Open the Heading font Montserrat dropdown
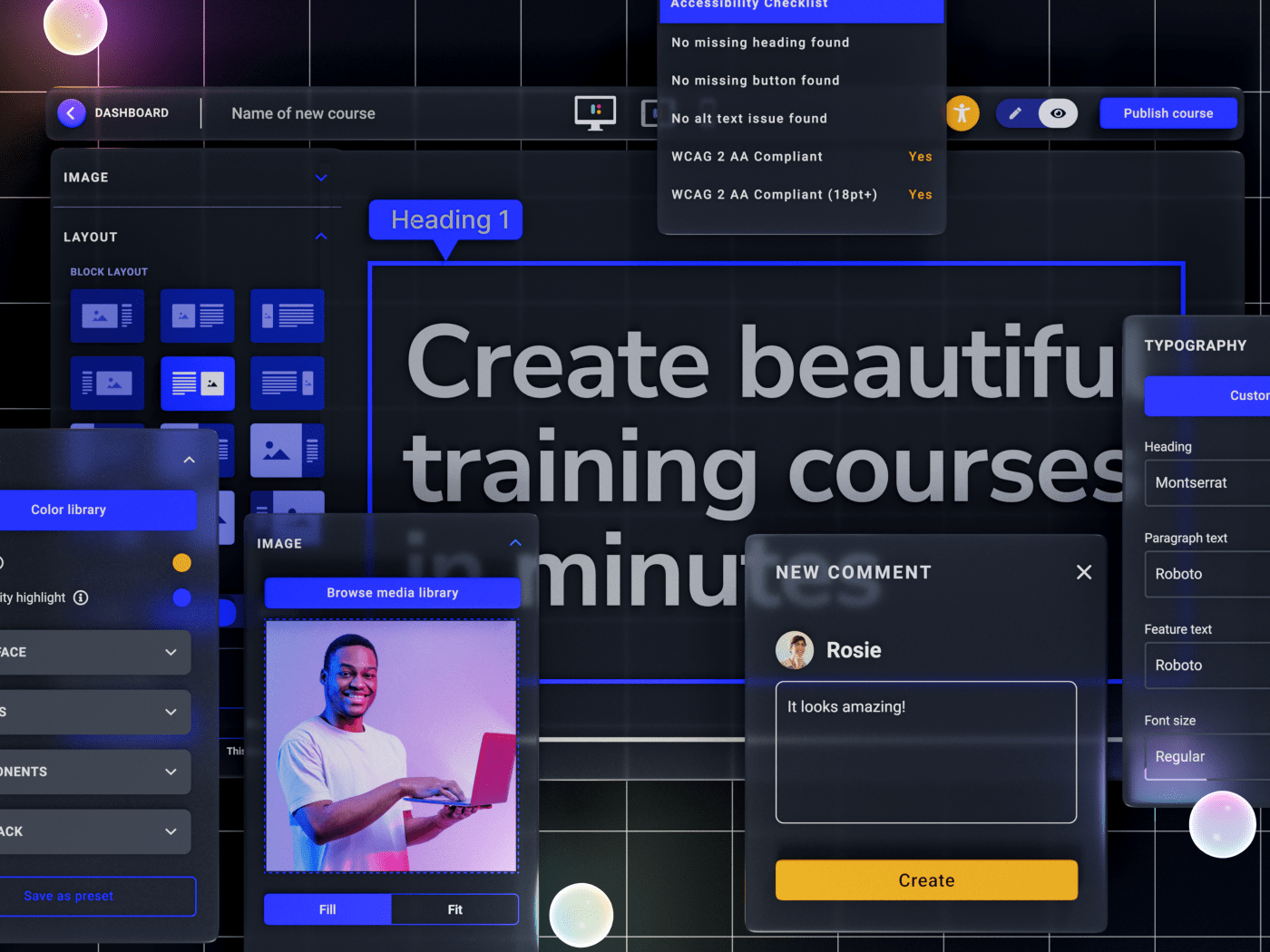 1206,483
